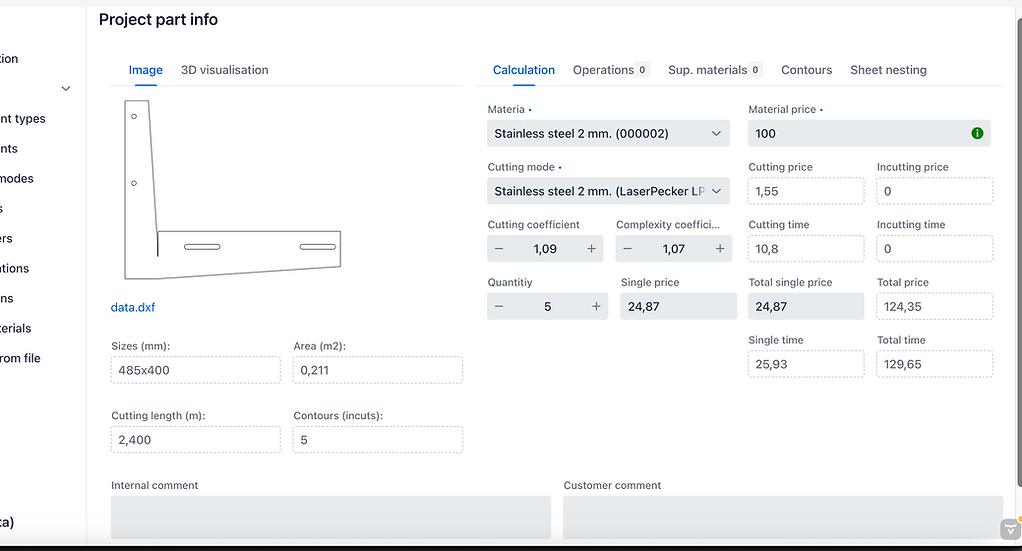Decrease Quantity using the minus button
1022x551 pixels.
(x=500, y=307)
